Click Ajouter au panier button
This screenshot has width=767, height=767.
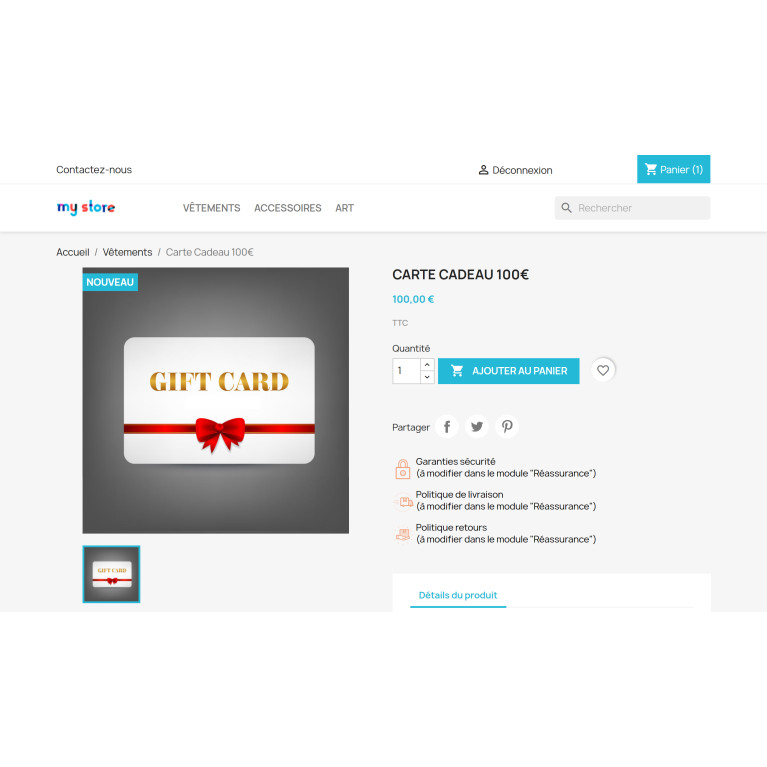click(x=508, y=371)
